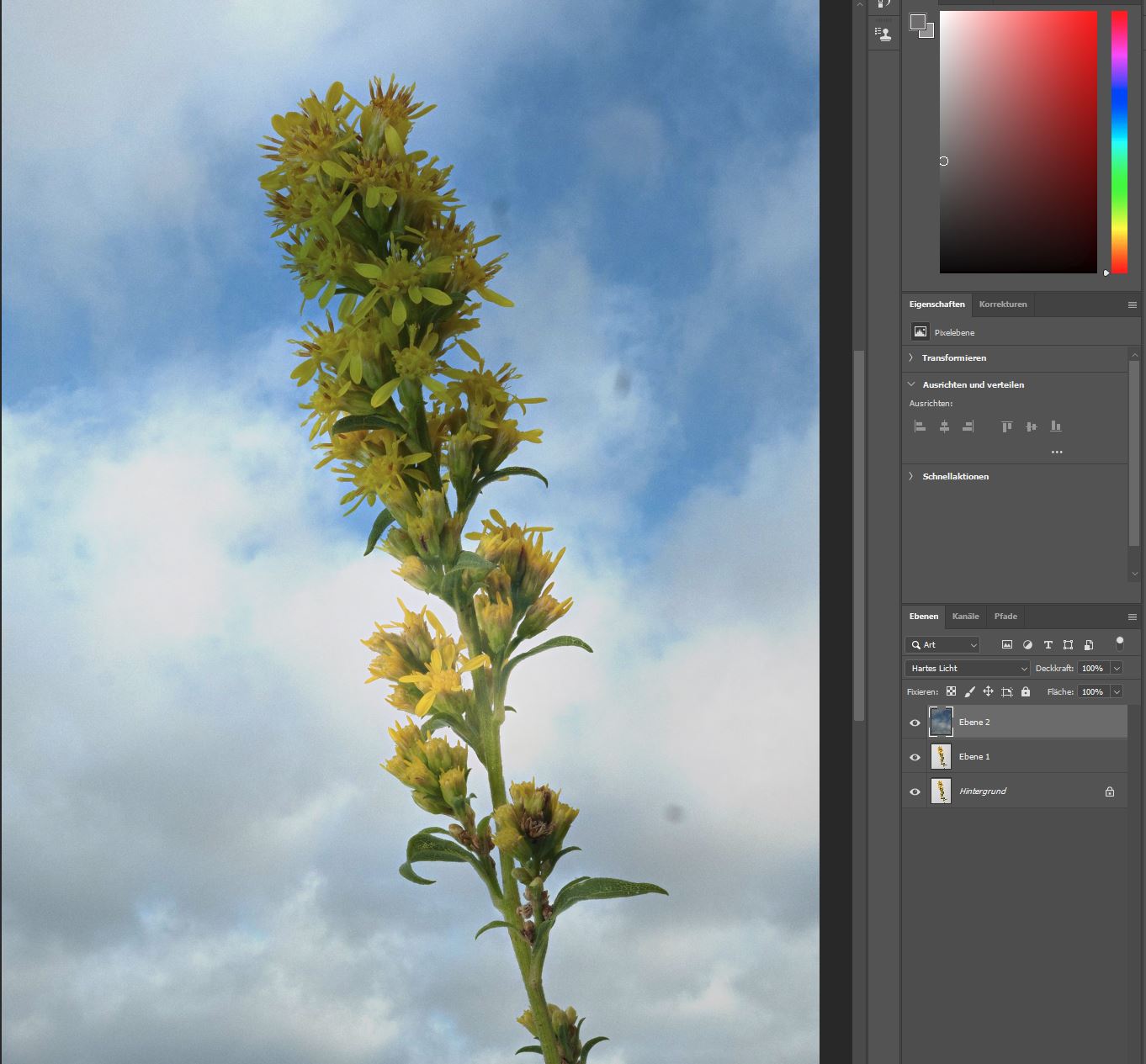Viewport: 1146px width, 1064px height.
Task: Select the Hintergrund layer name
Action: pos(983,791)
